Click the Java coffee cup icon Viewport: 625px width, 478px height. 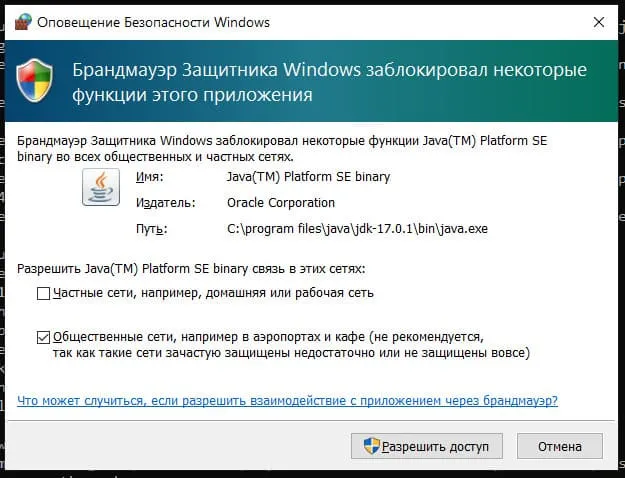[x=99, y=186]
